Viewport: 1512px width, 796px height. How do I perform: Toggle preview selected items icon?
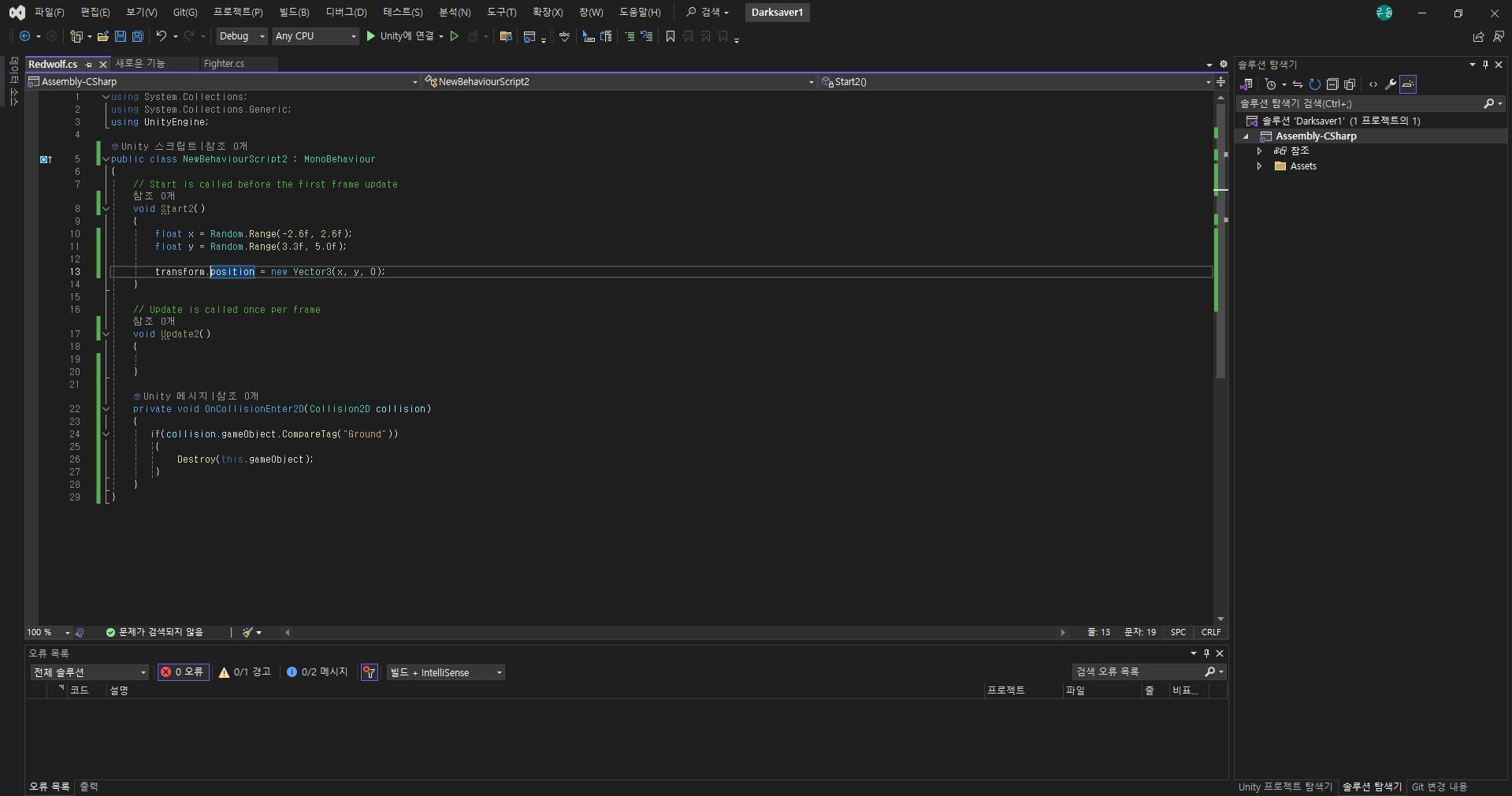click(x=1408, y=84)
